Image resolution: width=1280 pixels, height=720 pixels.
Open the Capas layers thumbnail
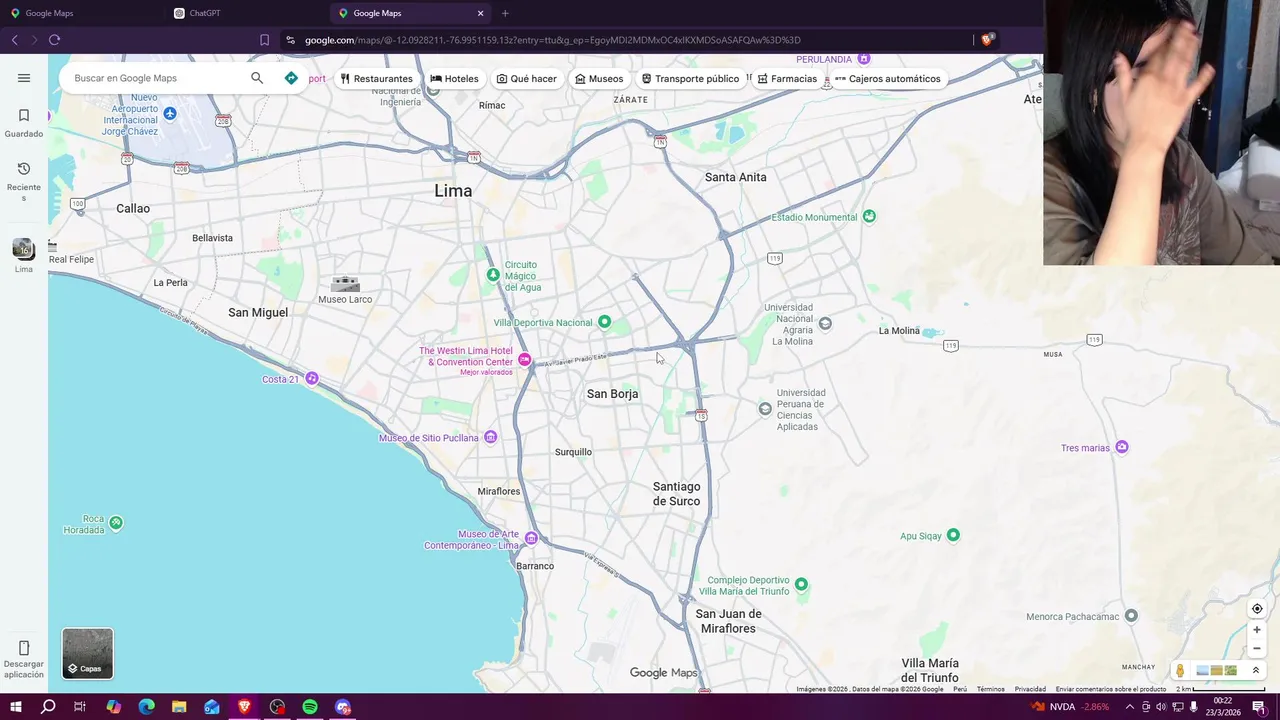(x=88, y=654)
